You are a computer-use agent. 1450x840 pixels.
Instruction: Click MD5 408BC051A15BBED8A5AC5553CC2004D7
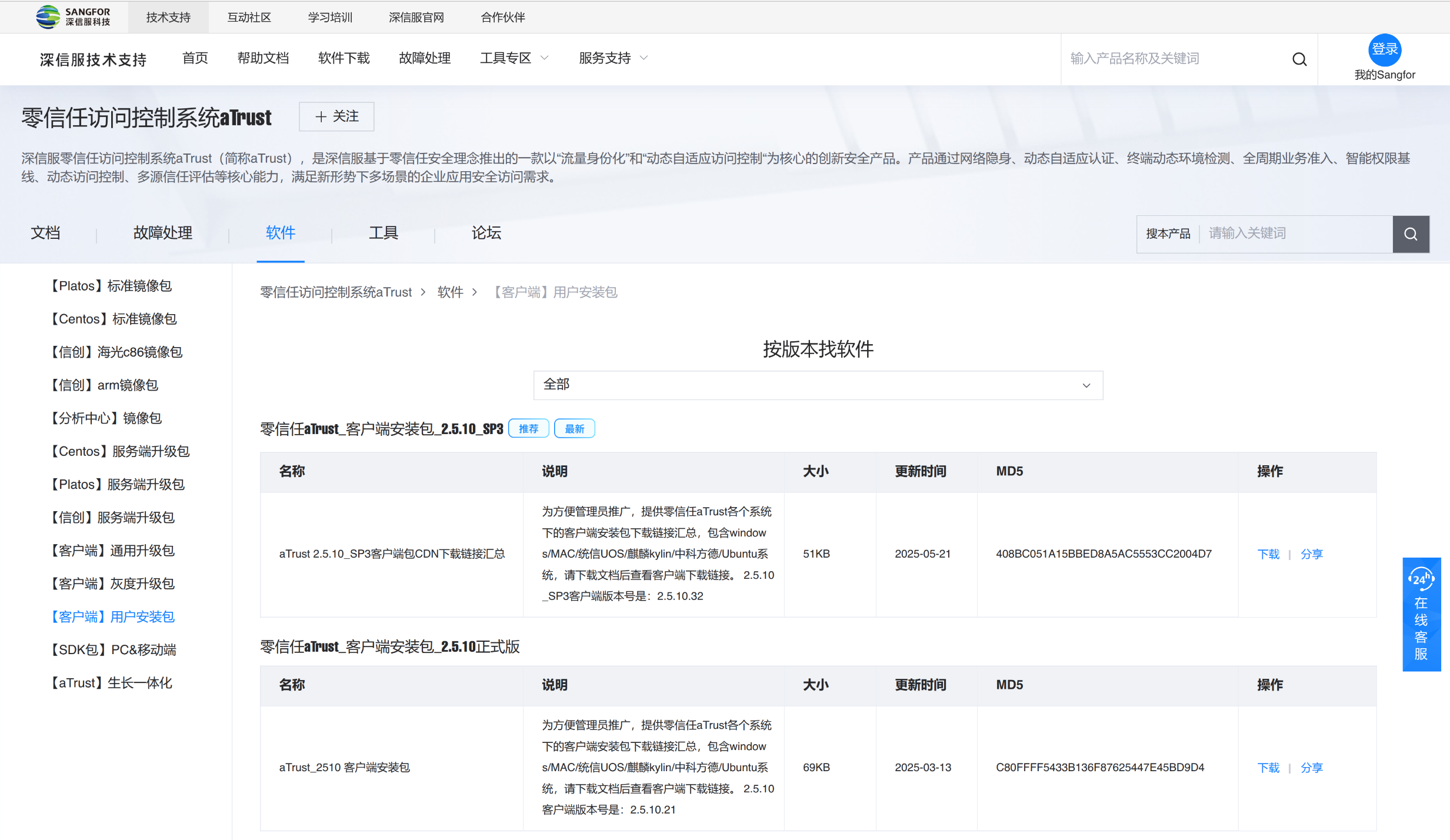coord(1104,554)
